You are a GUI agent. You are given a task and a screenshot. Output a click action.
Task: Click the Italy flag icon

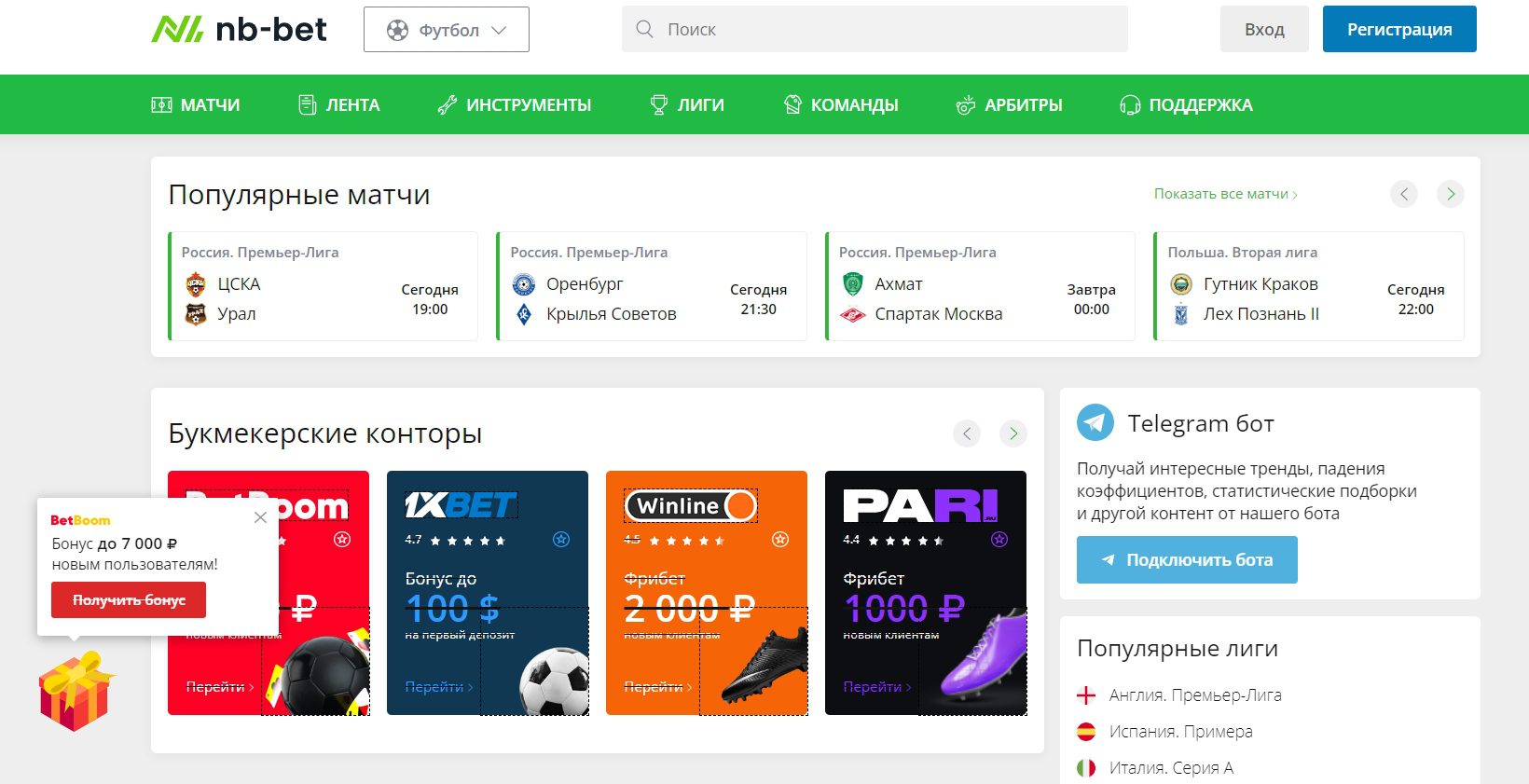(1086, 768)
